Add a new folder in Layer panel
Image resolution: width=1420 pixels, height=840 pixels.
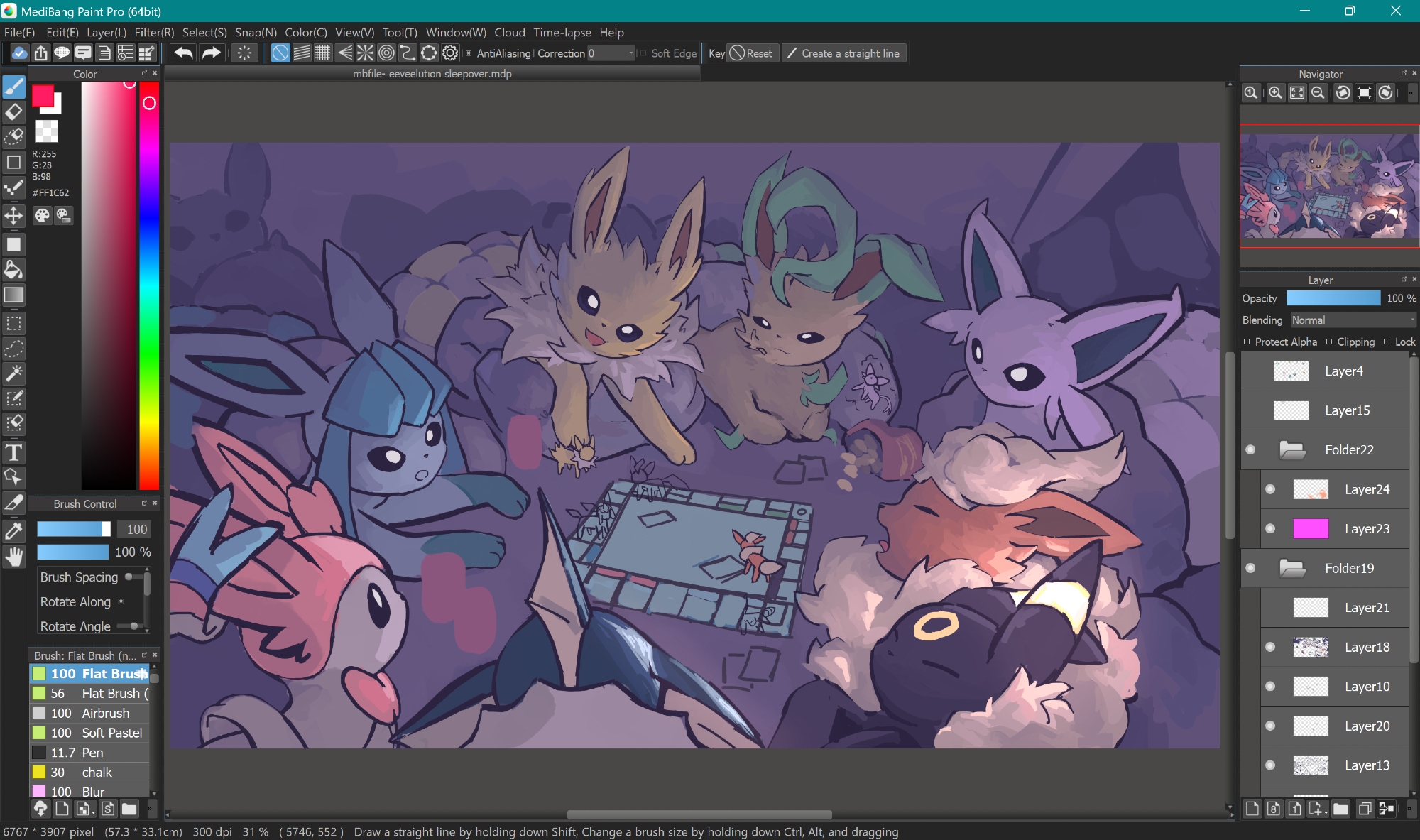pyautogui.click(x=1340, y=809)
